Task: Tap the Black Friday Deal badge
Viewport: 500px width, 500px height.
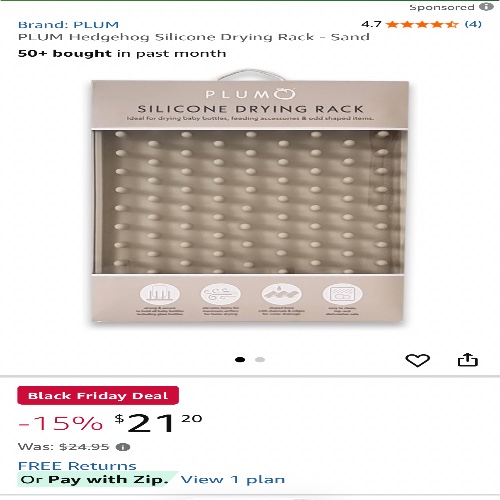Action: (98, 396)
